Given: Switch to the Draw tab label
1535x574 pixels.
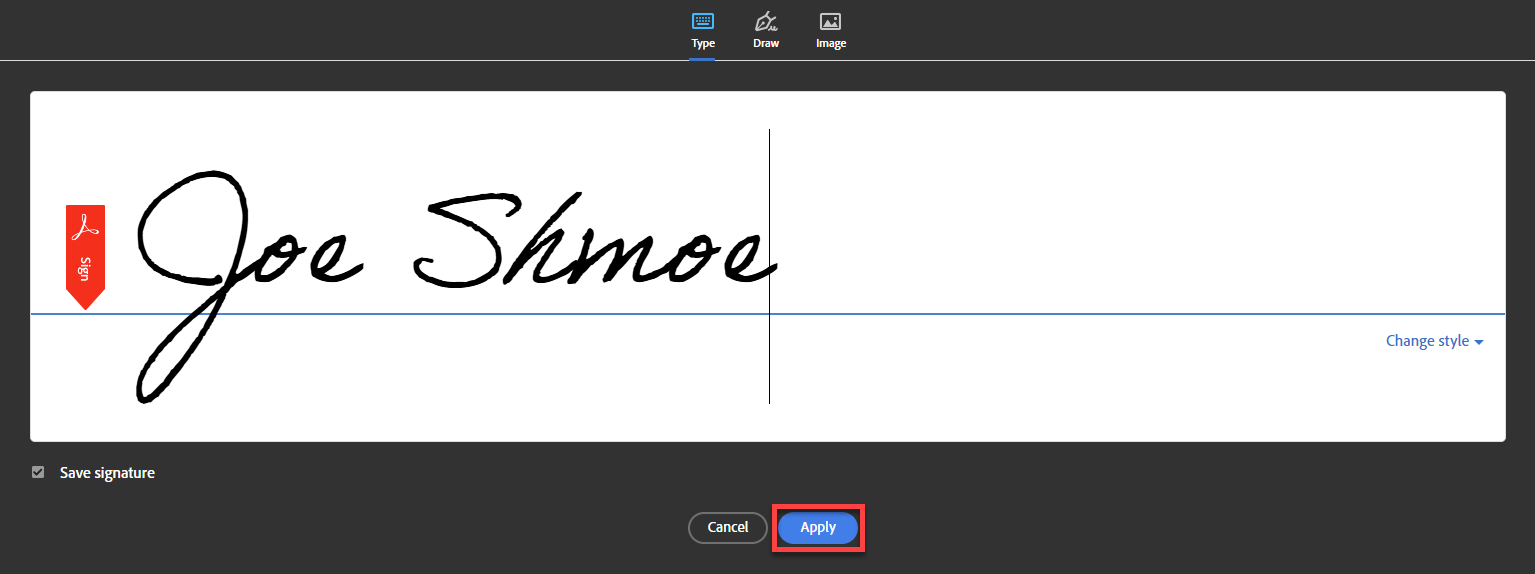Looking at the screenshot, I should [766, 44].
